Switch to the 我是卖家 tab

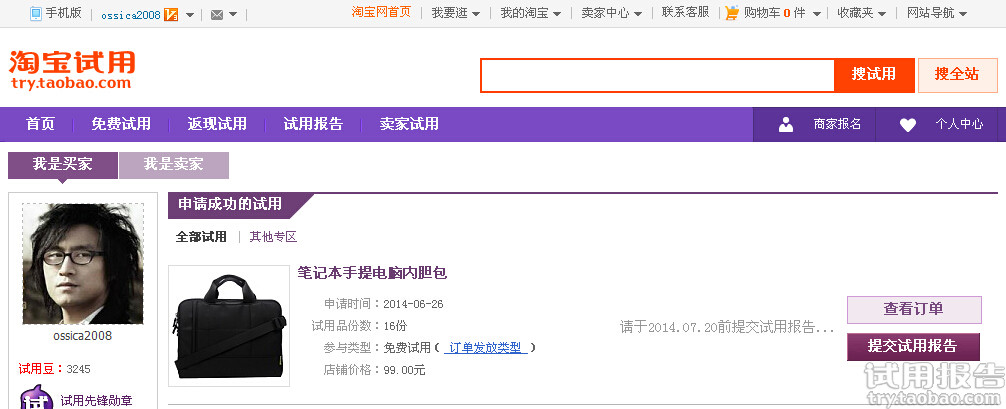tap(174, 165)
